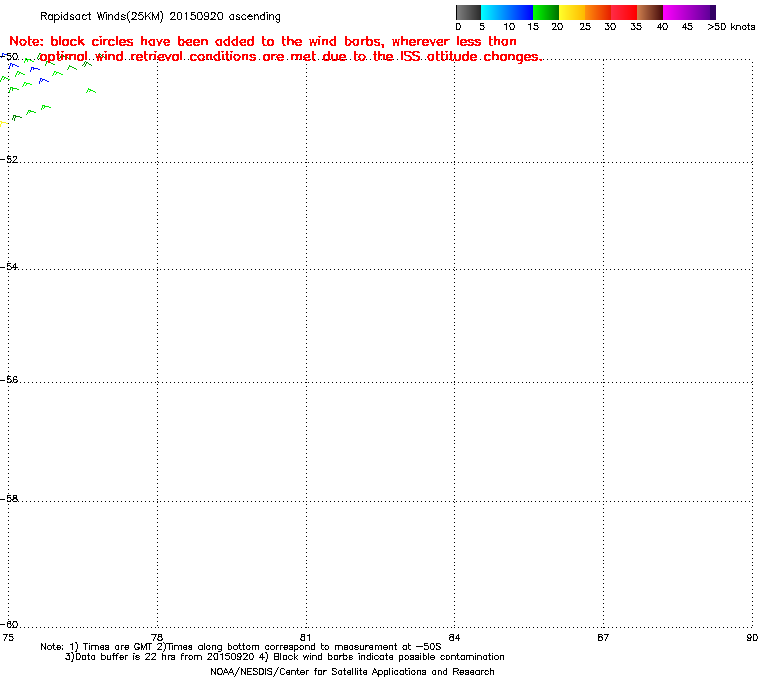Click the '25' label under the color scale
This screenshot has width=760, height=688.
tap(585, 27)
